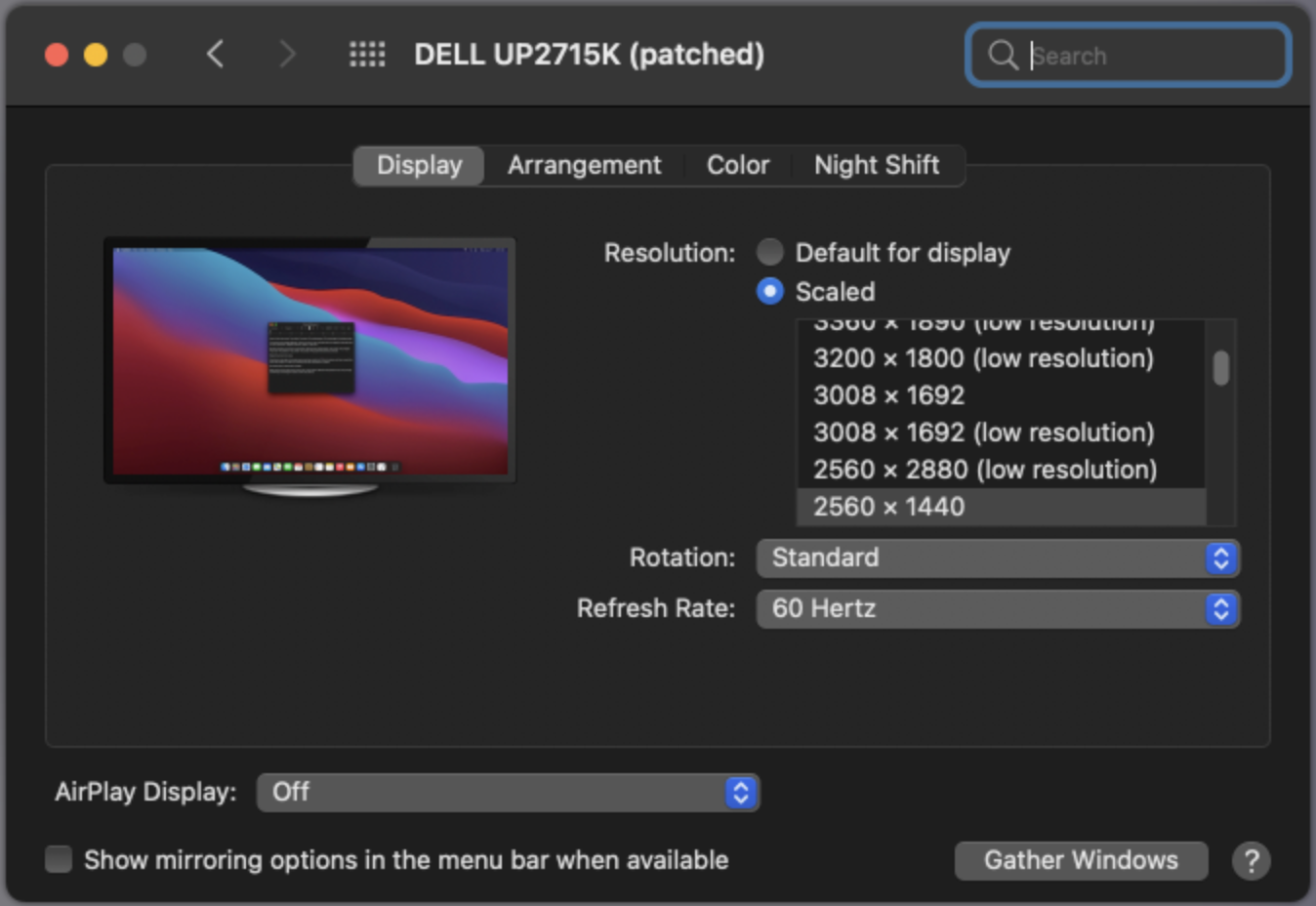Enable Show mirroring options checkbox
Image resolution: width=1316 pixels, height=906 pixels.
click(59, 859)
